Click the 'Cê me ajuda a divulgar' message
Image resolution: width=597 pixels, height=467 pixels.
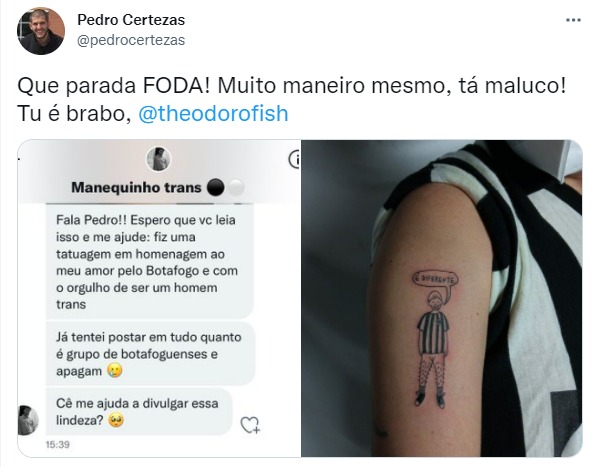(x=139, y=412)
